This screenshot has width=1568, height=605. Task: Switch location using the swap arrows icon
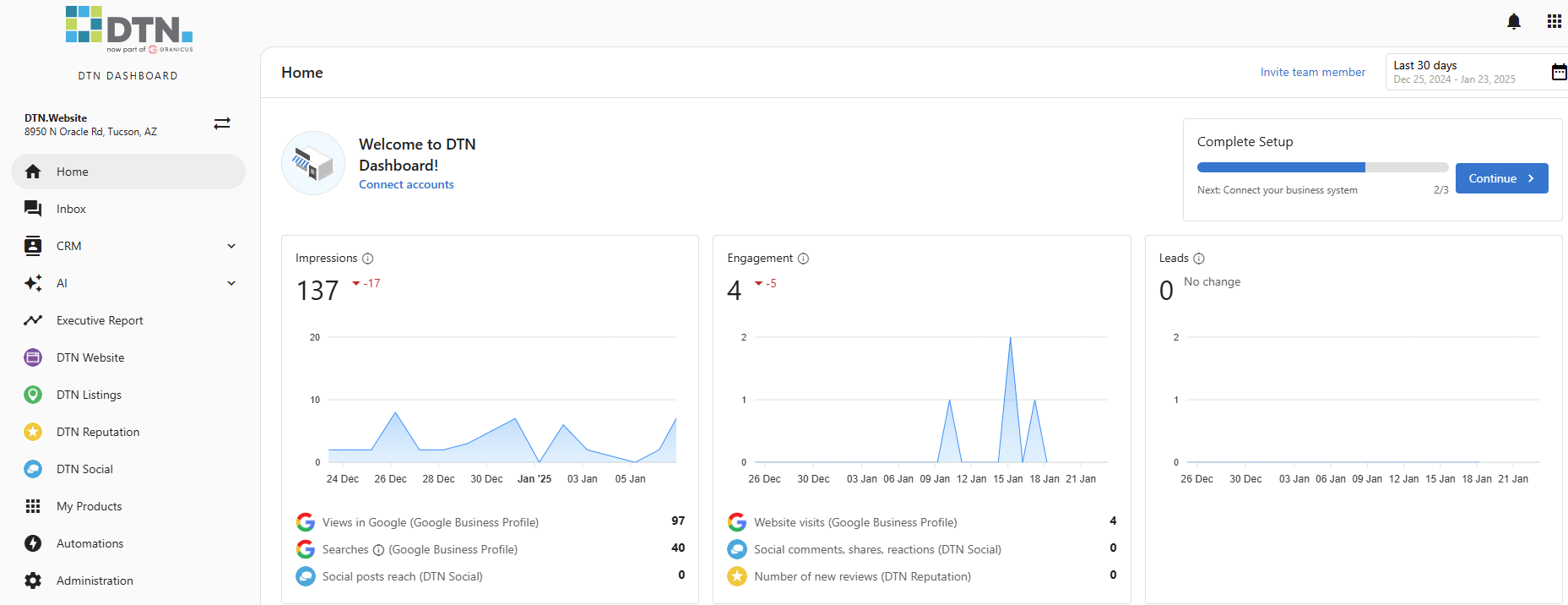222,123
